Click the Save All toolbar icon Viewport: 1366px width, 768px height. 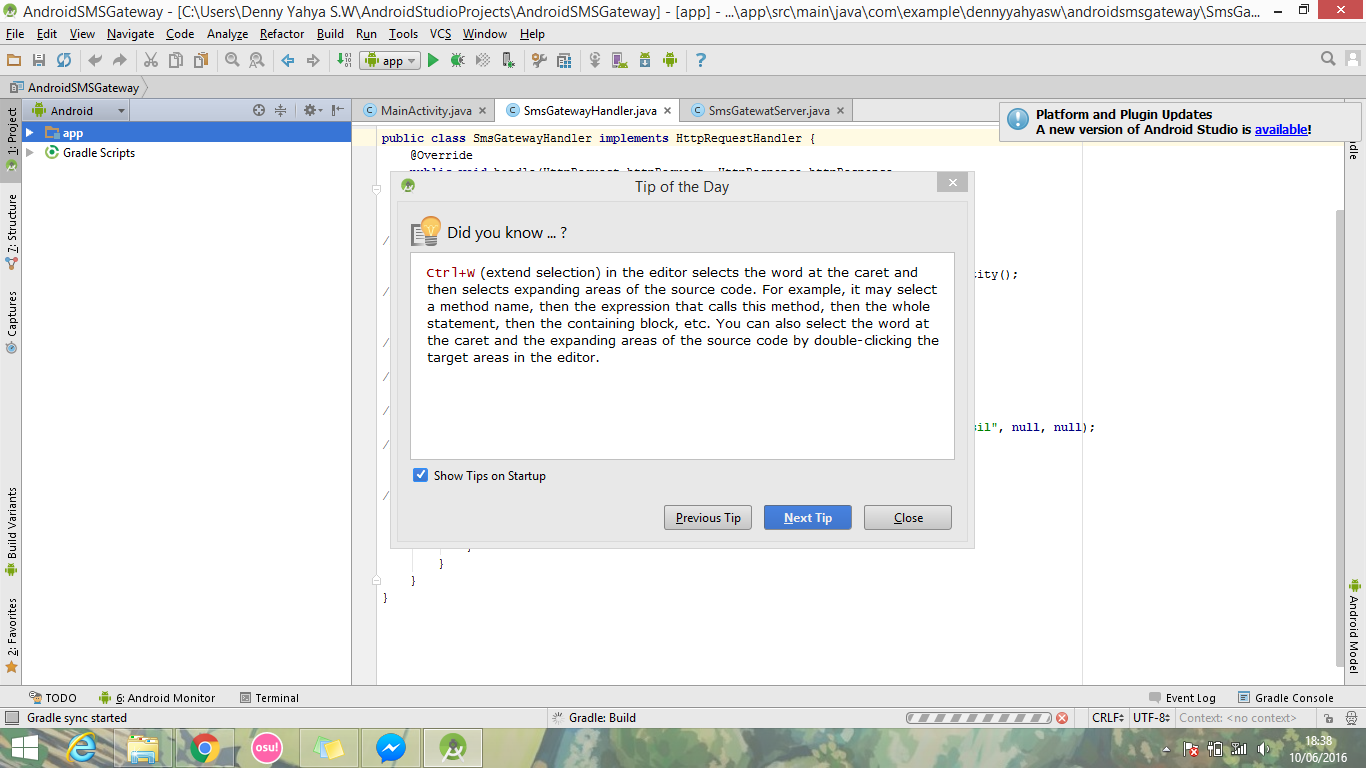coord(39,60)
